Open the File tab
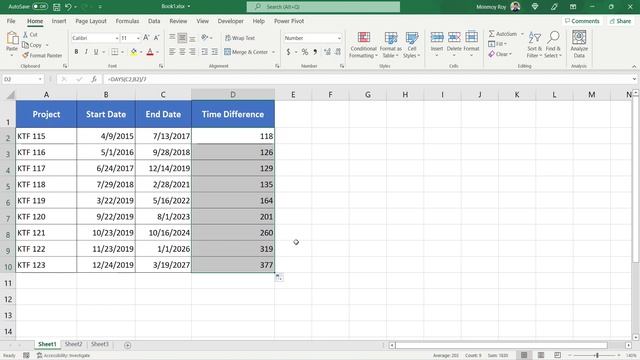640x360 pixels. [x=11, y=21]
